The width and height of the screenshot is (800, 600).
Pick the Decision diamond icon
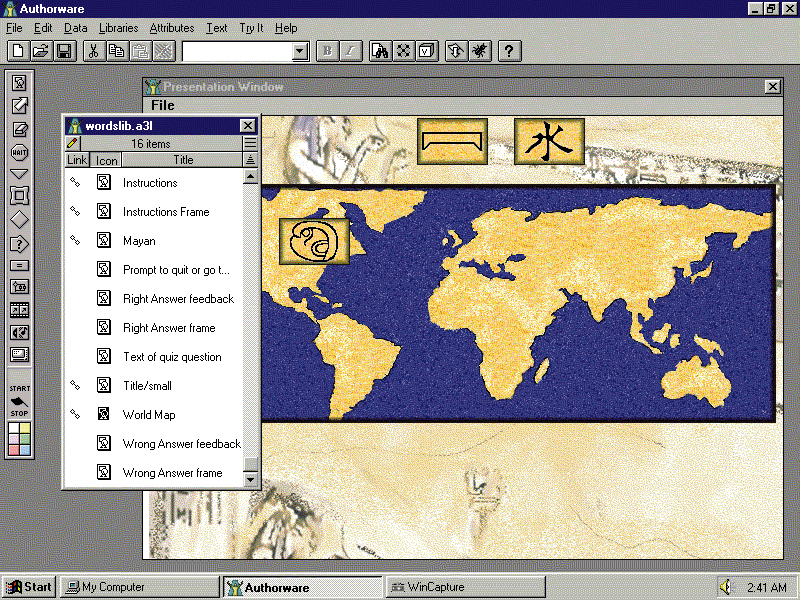[x=19, y=219]
